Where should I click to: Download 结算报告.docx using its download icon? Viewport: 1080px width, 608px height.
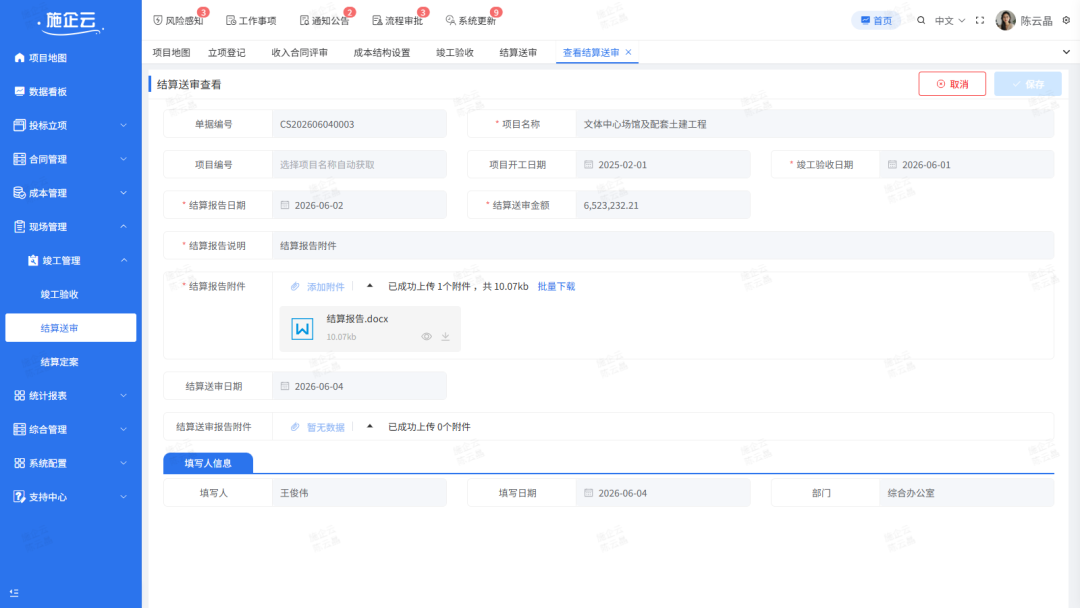pos(446,337)
